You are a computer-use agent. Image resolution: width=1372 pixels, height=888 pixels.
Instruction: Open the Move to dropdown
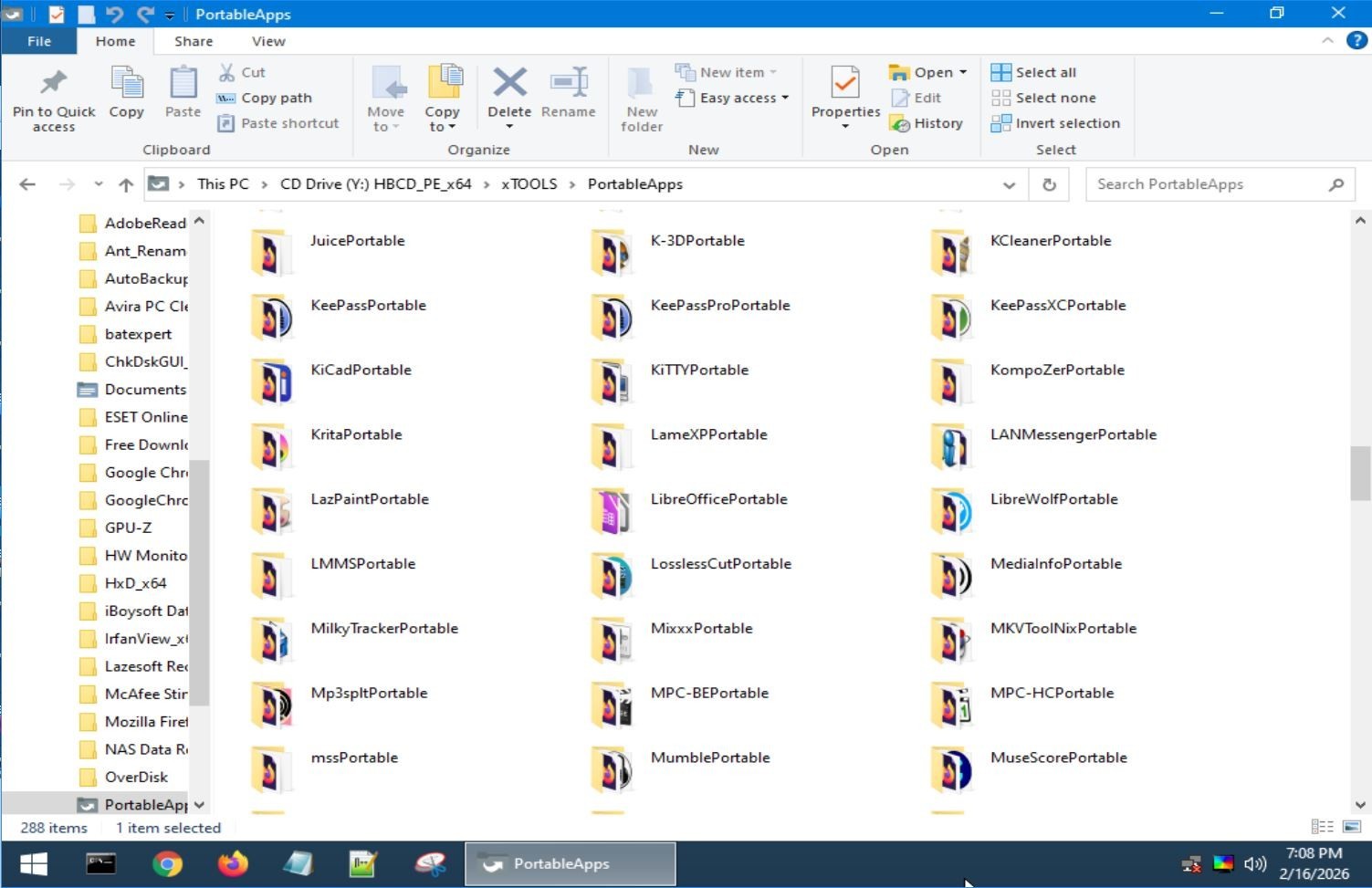pos(385,120)
